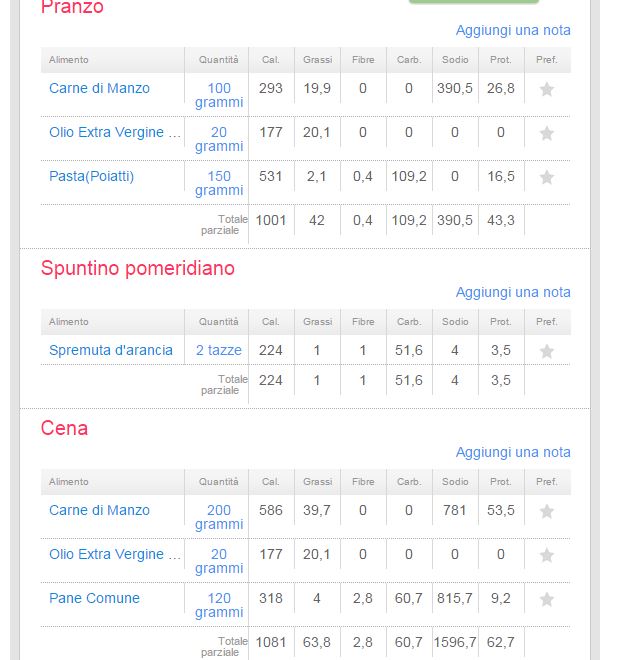Viewport: 621px width, 660px height.
Task: Open Pasta(Poiatti) food details
Action: click(x=91, y=176)
